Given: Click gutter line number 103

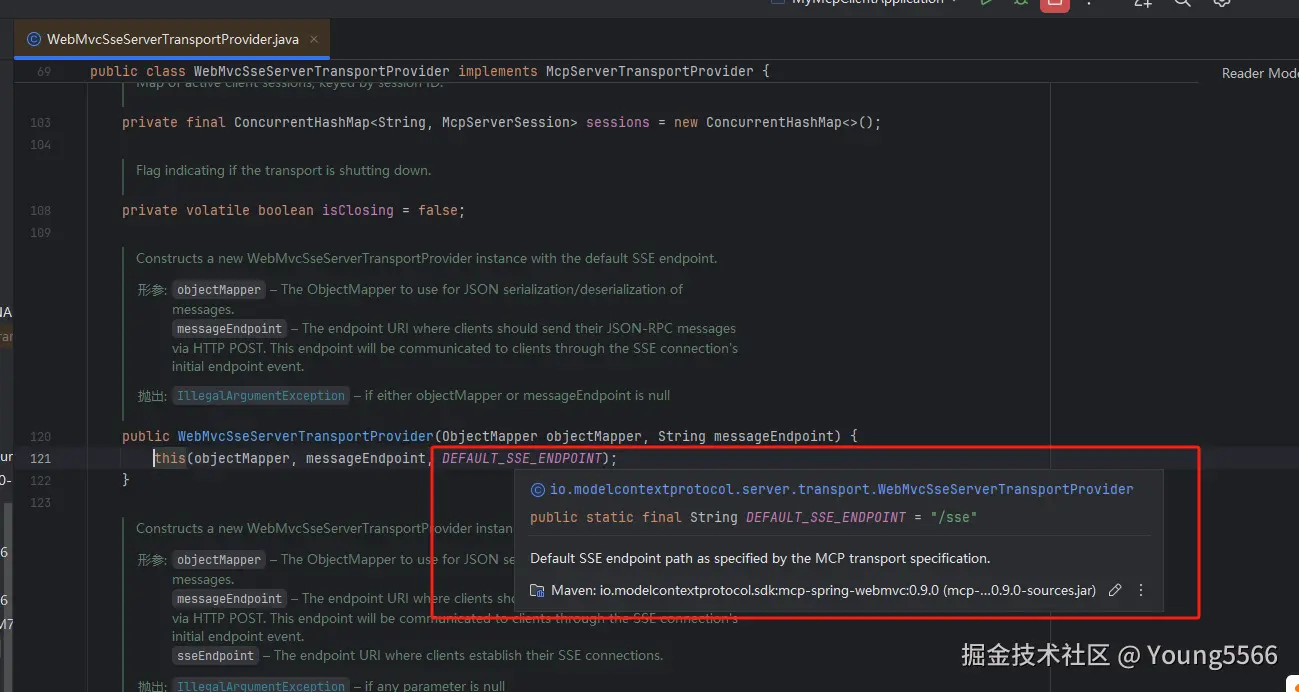Looking at the screenshot, I should [x=40, y=122].
